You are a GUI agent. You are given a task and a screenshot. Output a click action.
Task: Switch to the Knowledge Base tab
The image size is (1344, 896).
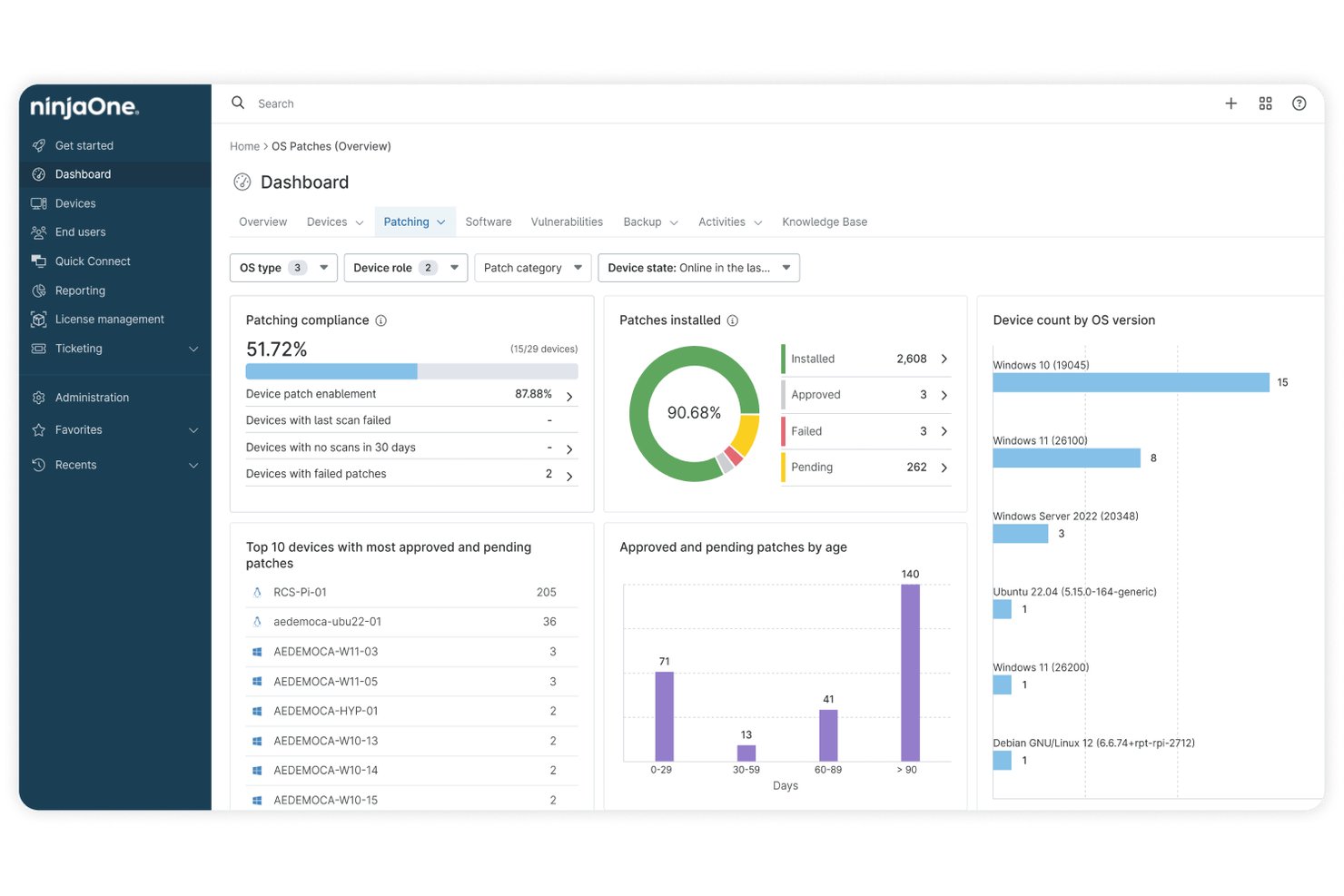click(825, 222)
